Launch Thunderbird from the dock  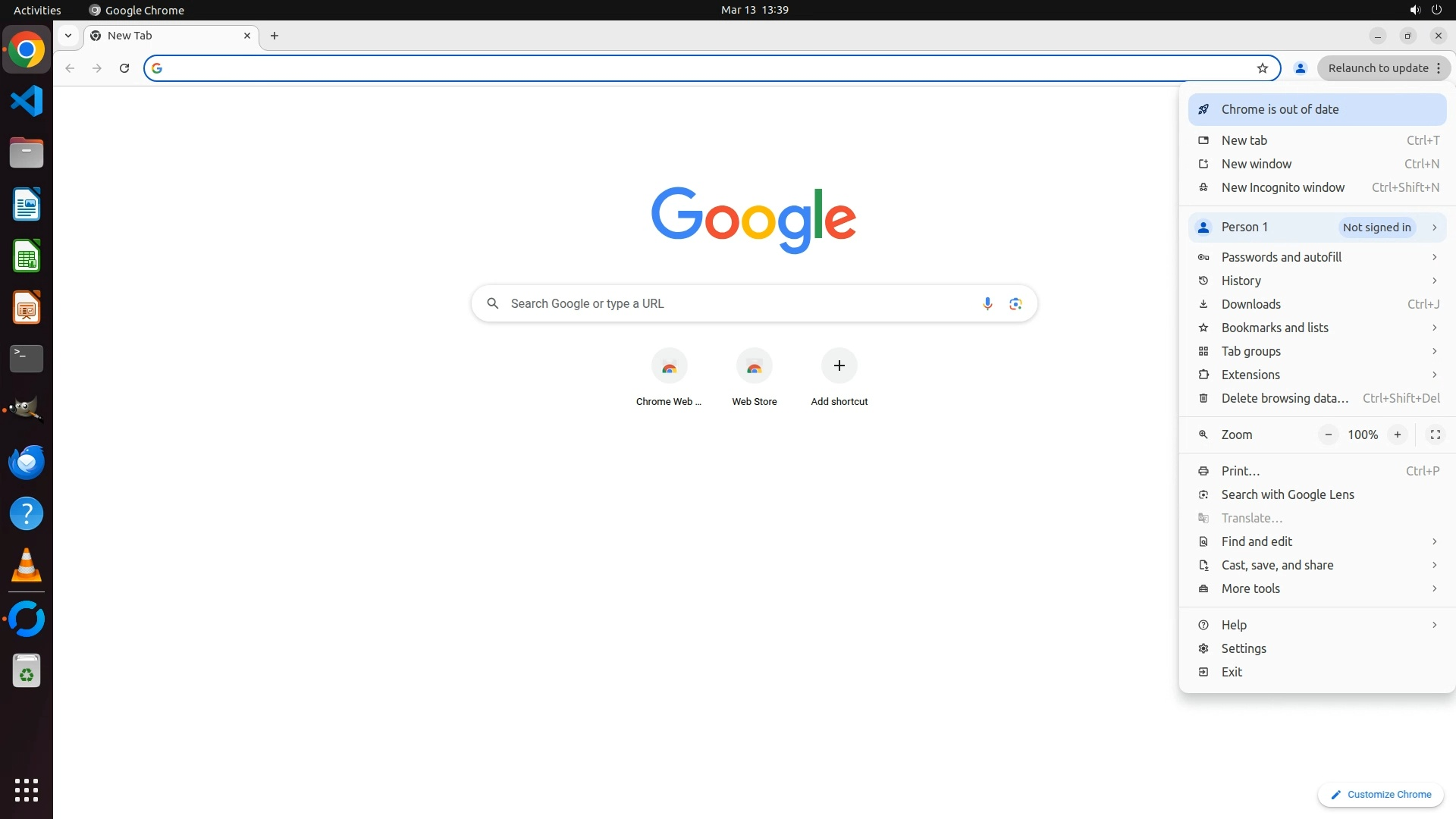pyautogui.click(x=27, y=462)
